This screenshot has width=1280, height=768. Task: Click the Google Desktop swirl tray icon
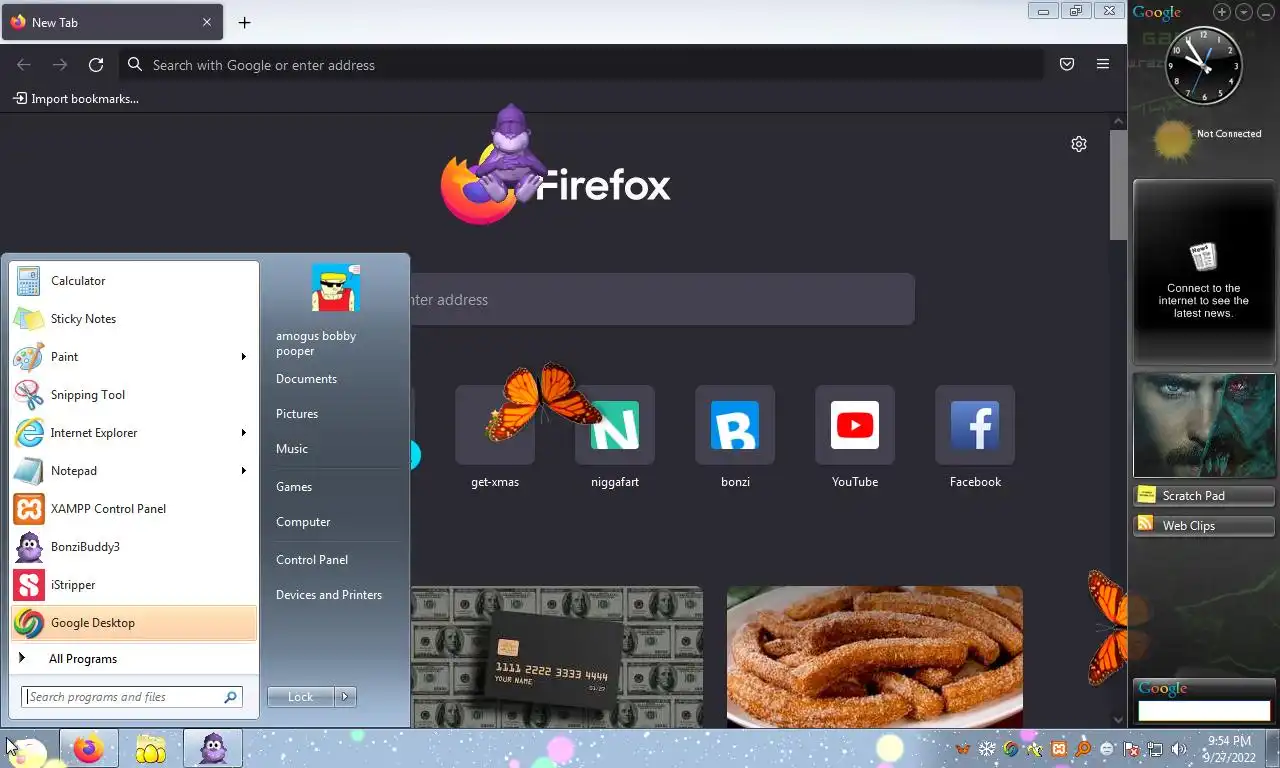pos(1011,749)
